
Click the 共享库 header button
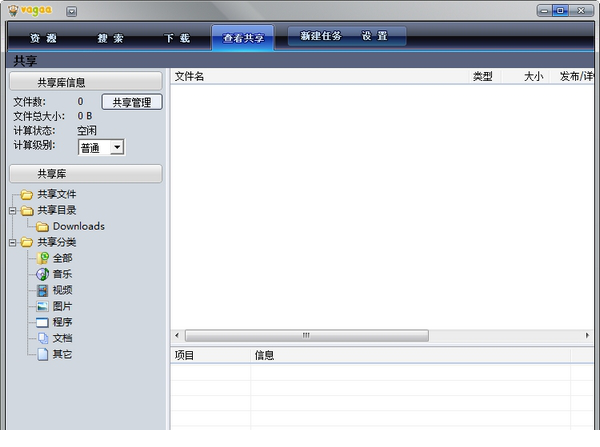pos(86,174)
